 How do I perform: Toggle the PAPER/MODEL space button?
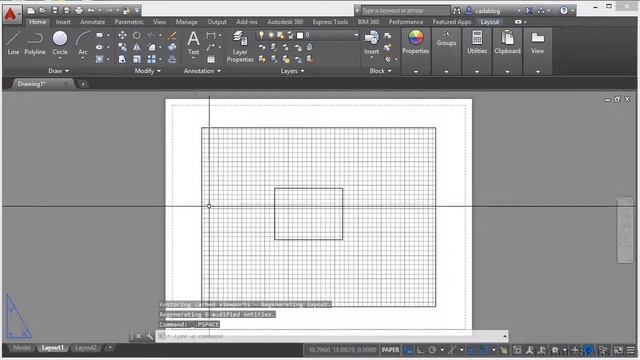[x=390, y=350]
